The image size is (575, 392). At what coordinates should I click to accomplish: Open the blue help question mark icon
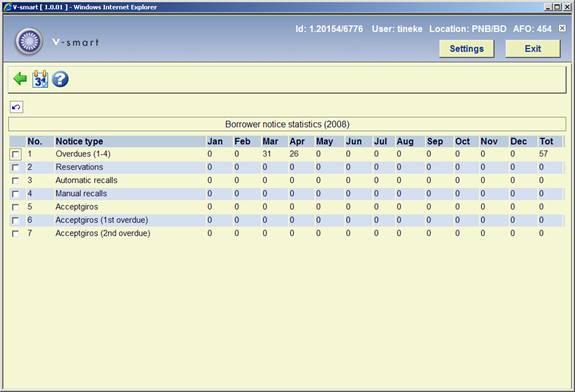tap(60, 79)
